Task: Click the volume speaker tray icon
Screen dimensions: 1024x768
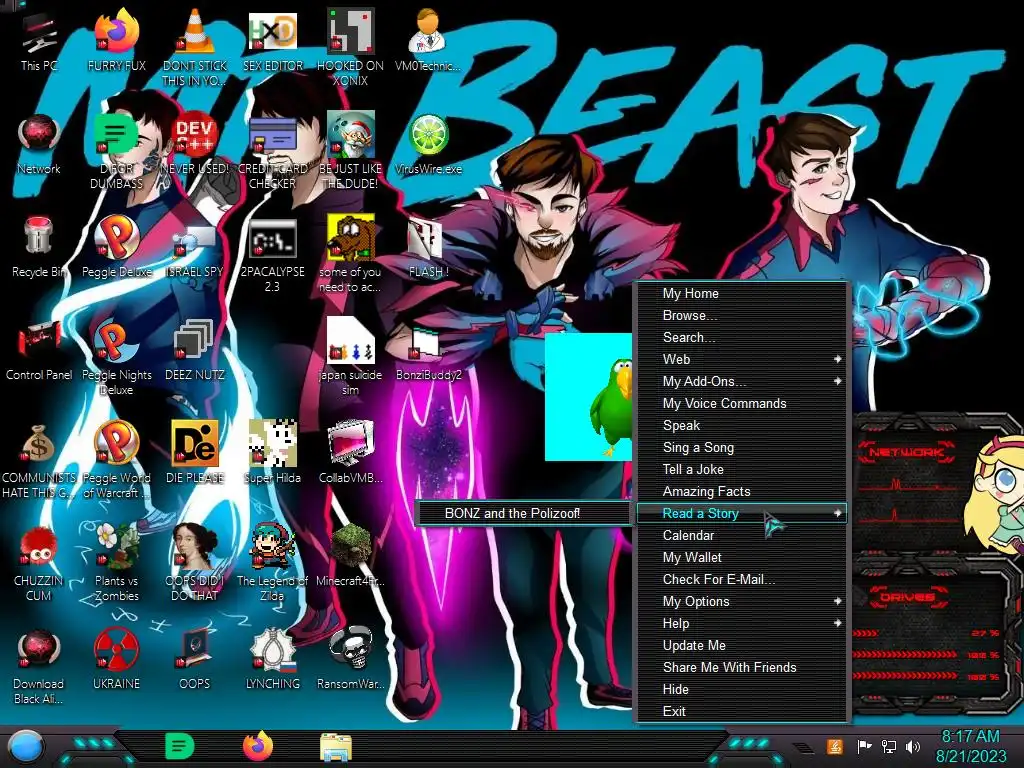Action: point(913,746)
